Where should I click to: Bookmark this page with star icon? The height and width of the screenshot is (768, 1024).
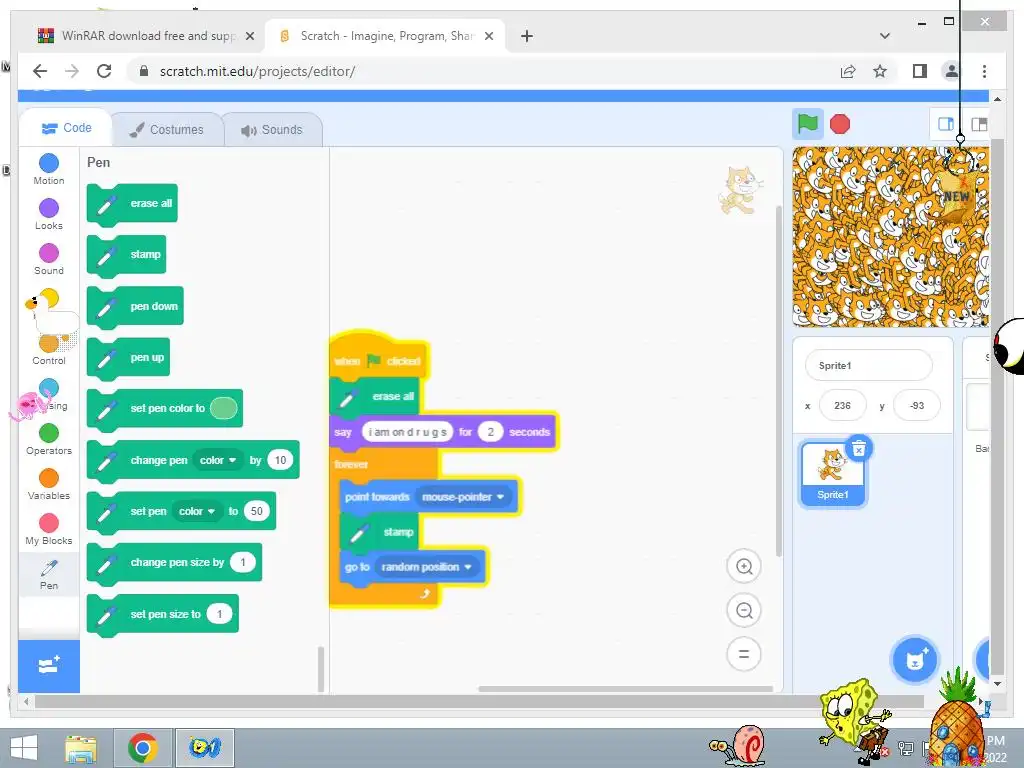click(880, 71)
